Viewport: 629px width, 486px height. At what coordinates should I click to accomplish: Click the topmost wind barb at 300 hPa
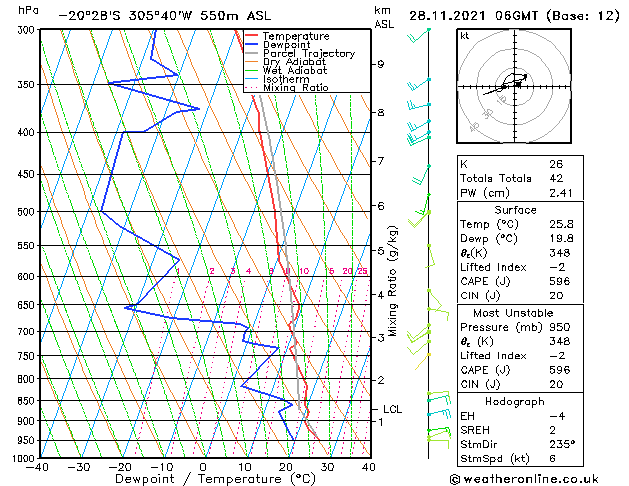coord(418,35)
